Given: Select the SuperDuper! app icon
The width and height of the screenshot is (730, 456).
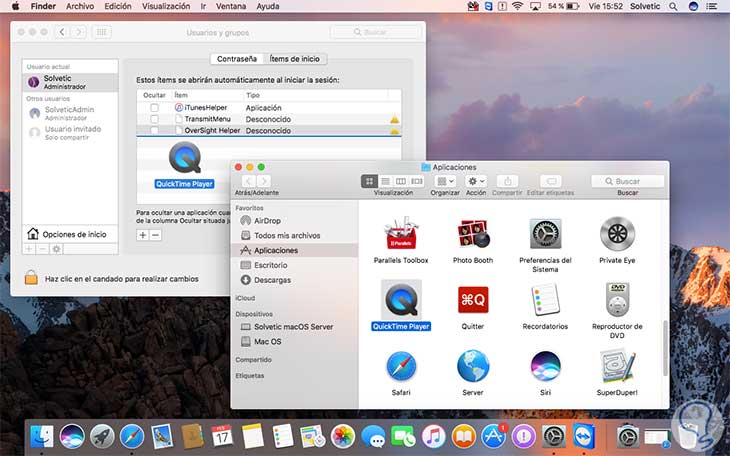Looking at the screenshot, I should (617, 367).
